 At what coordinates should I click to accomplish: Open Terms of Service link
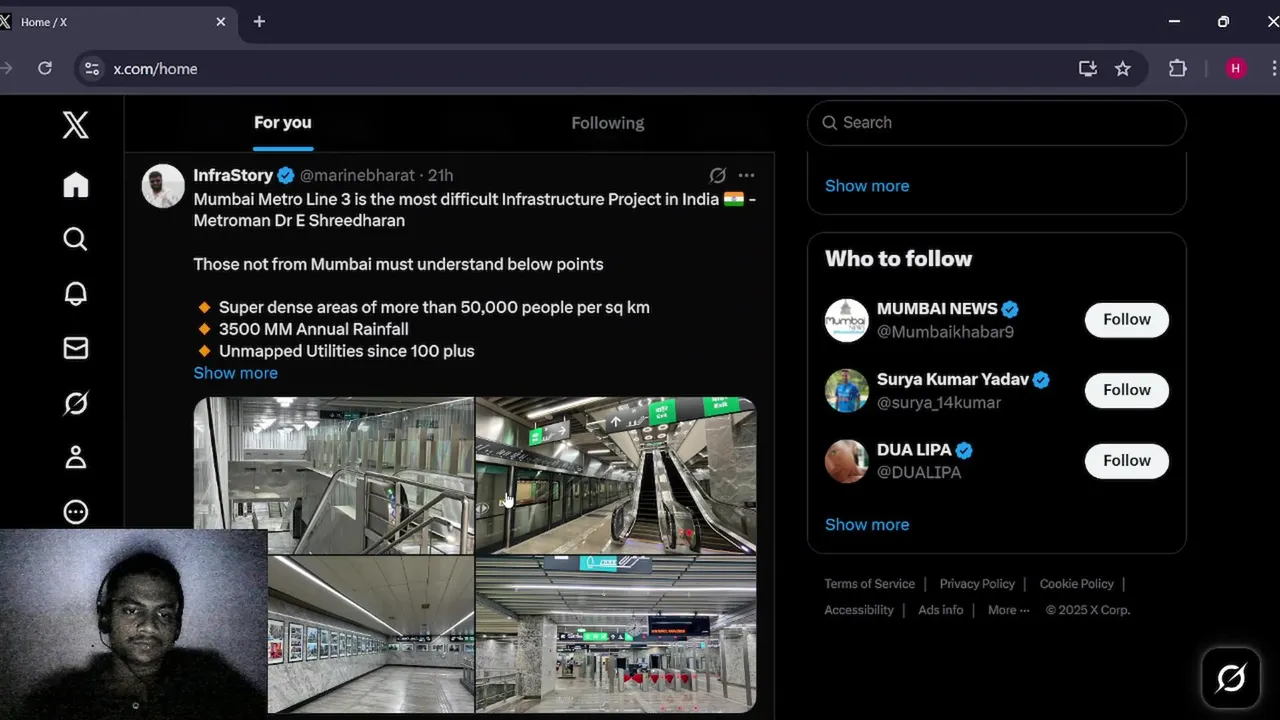(x=869, y=584)
